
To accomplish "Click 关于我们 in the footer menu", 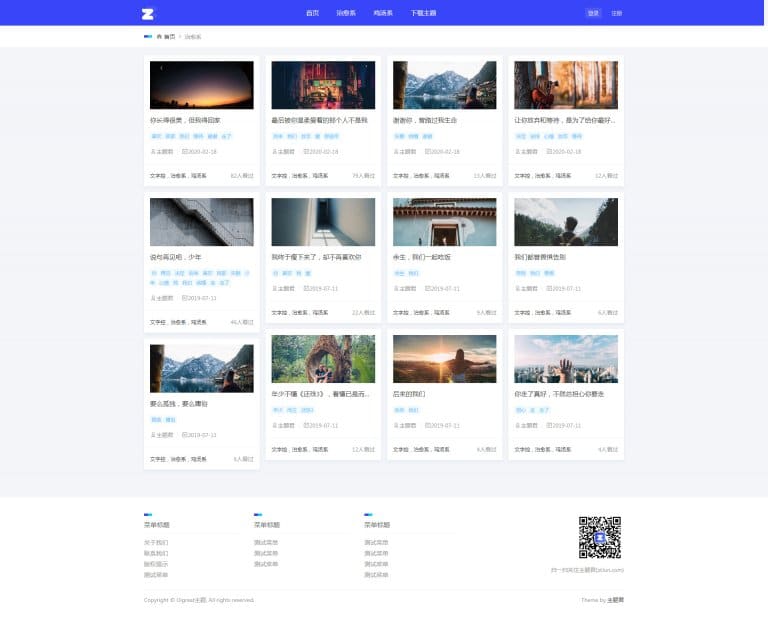I will [156, 542].
